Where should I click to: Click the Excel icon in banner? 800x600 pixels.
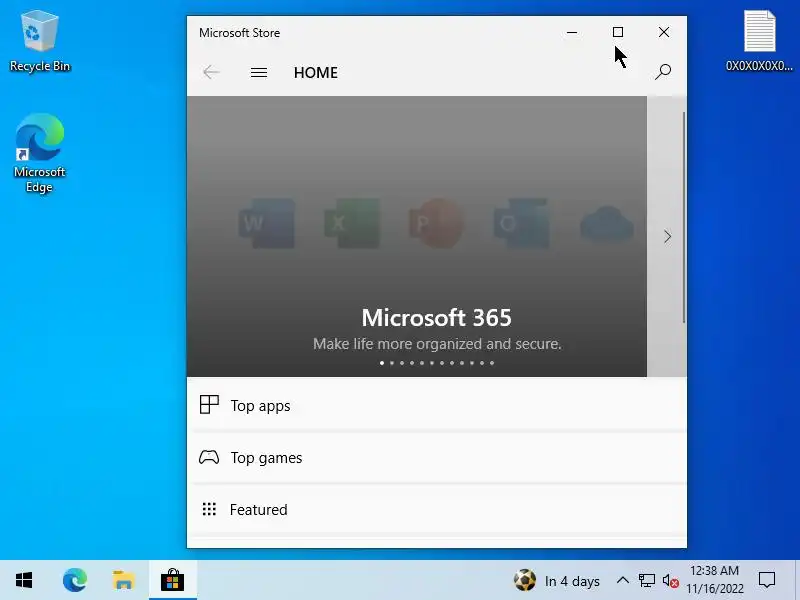click(352, 223)
